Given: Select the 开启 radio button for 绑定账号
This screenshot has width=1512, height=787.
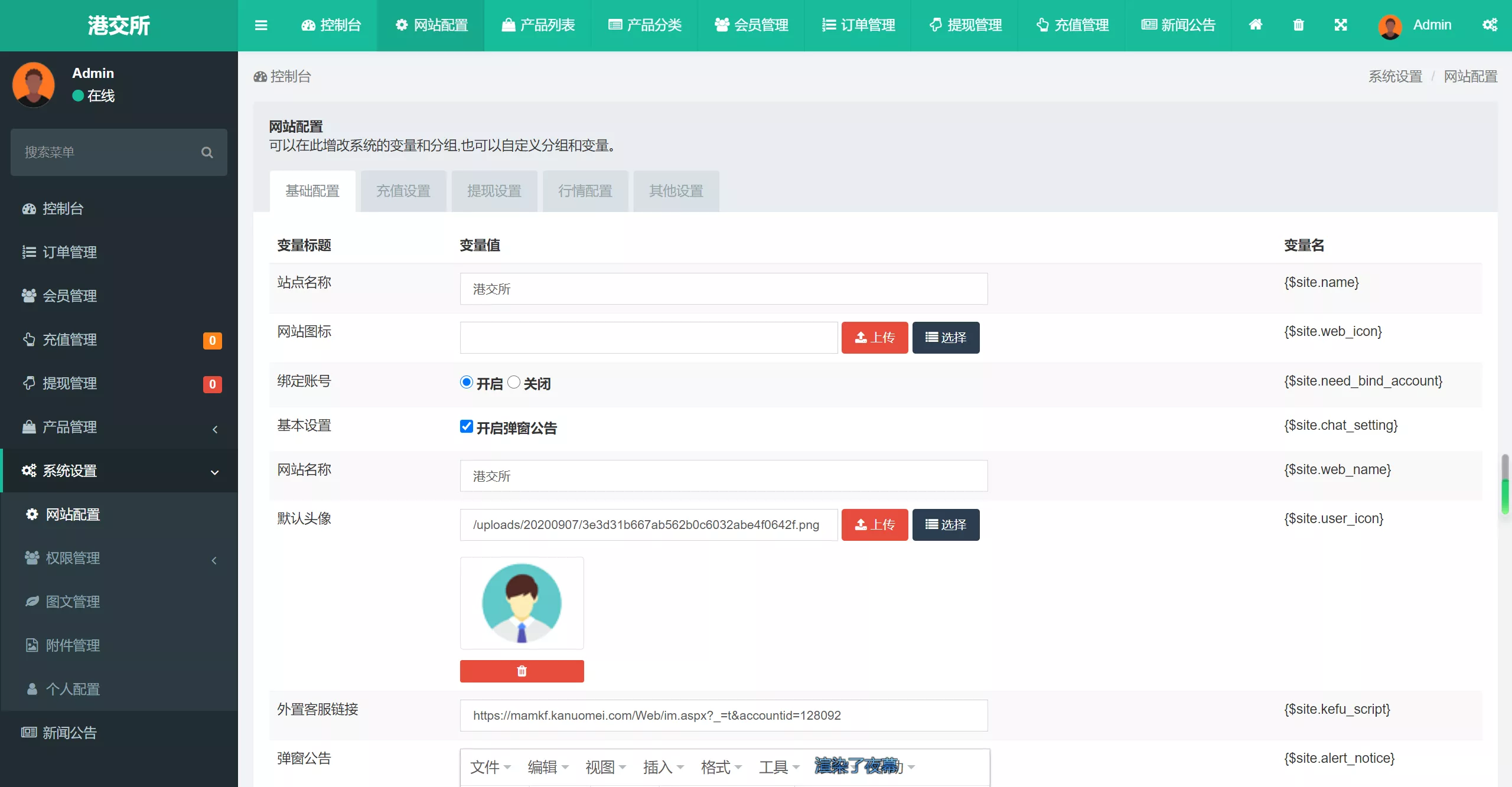Looking at the screenshot, I should [x=466, y=382].
